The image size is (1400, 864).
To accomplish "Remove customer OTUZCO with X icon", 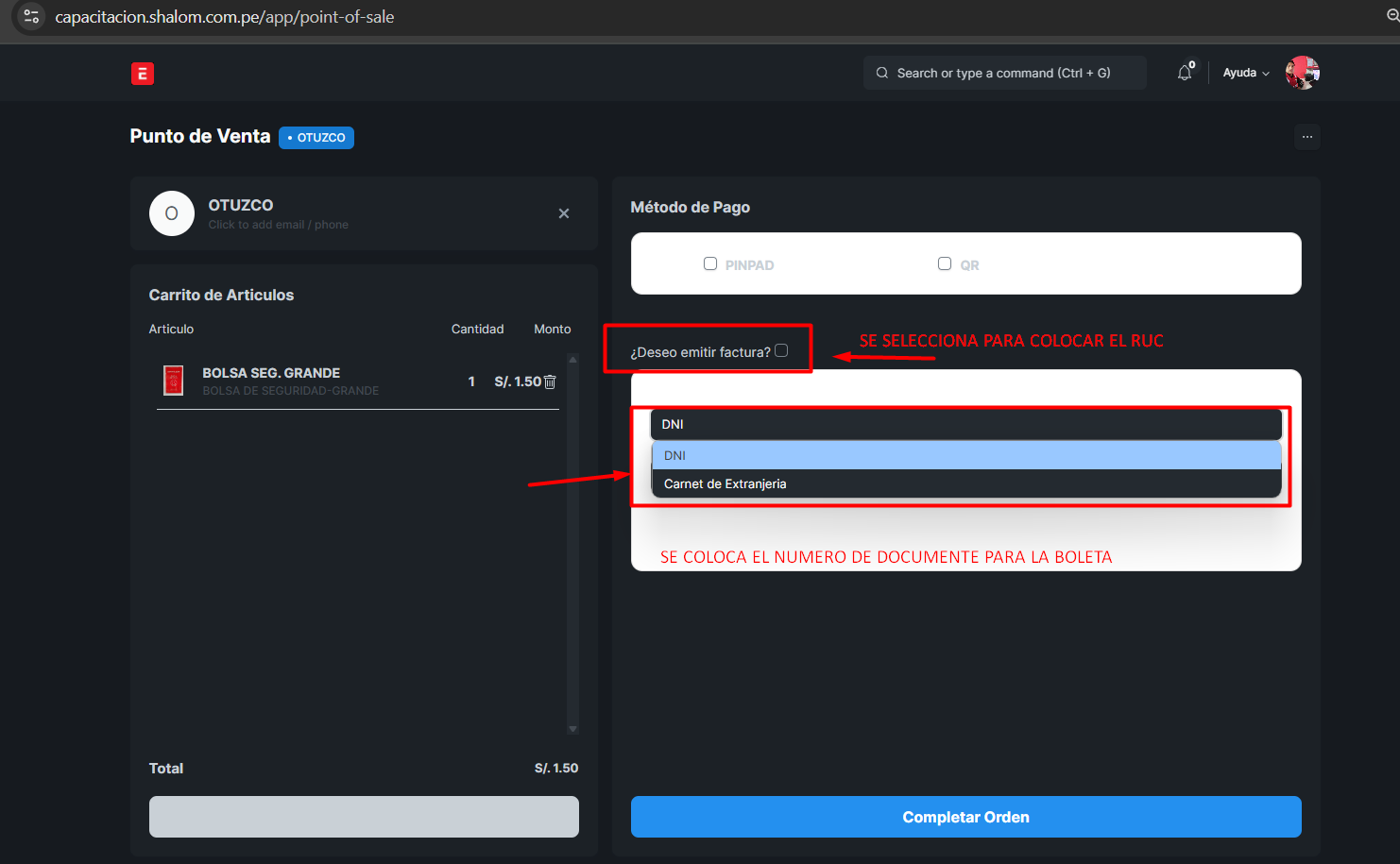I will tap(564, 213).
